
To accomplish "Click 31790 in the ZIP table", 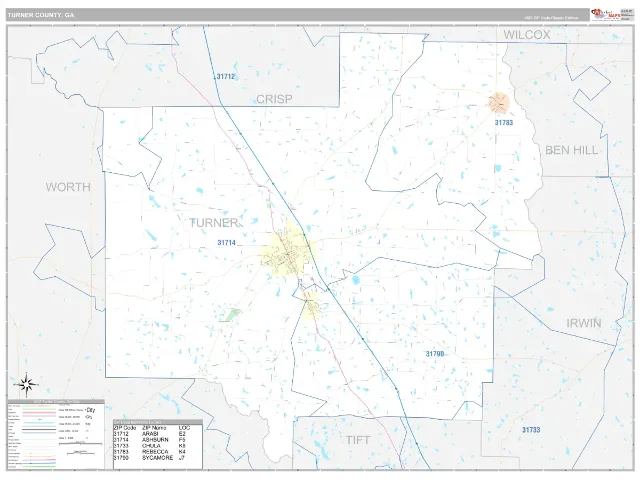I will [x=121, y=458].
